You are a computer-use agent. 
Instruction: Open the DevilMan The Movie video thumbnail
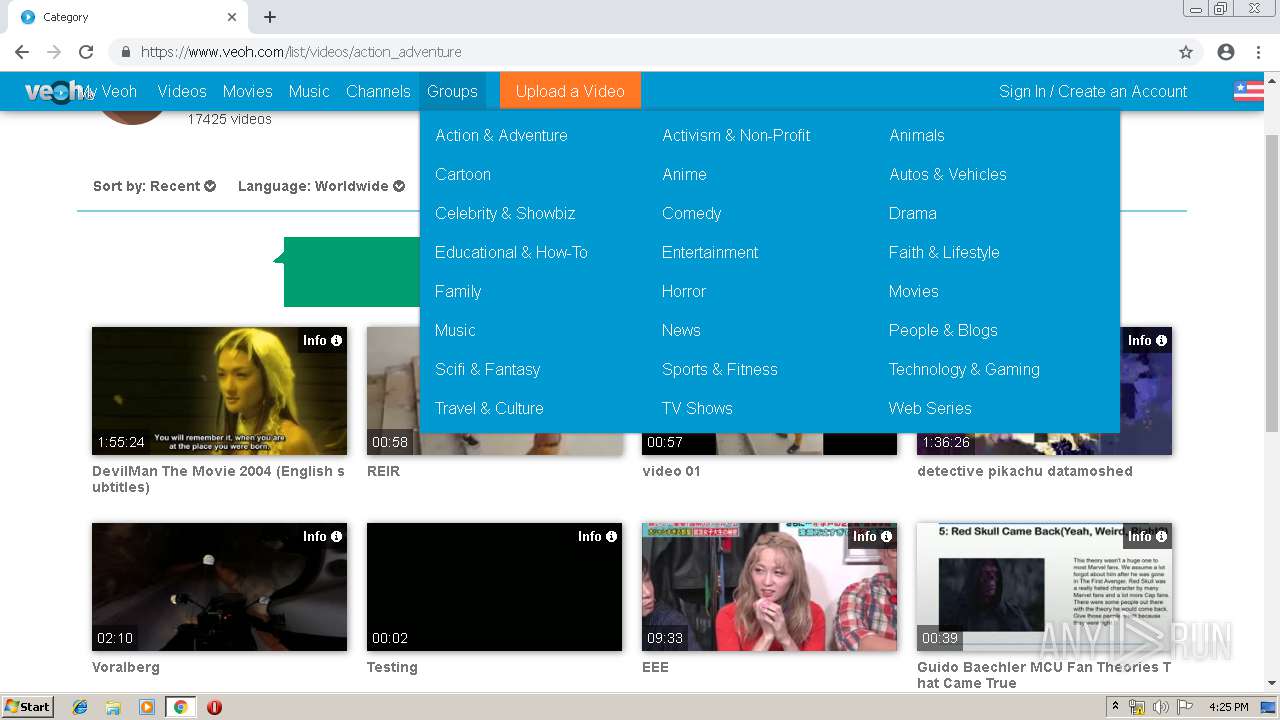(219, 391)
